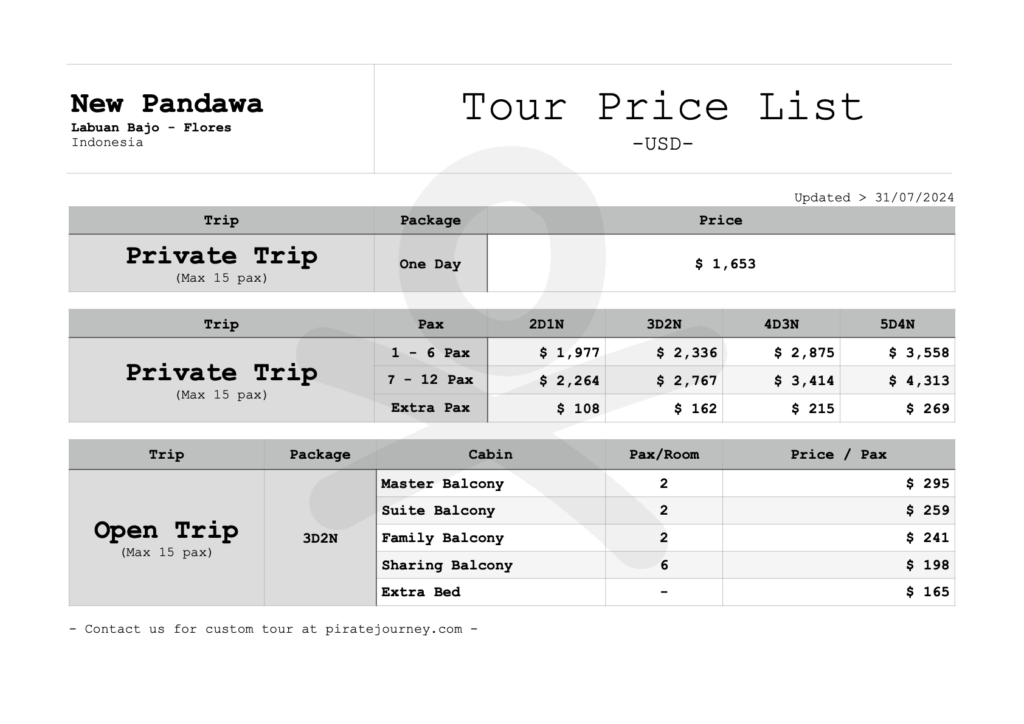Select the 2D1N column header
The width and height of the screenshot is (1024, 724).
tap(546, 324)
